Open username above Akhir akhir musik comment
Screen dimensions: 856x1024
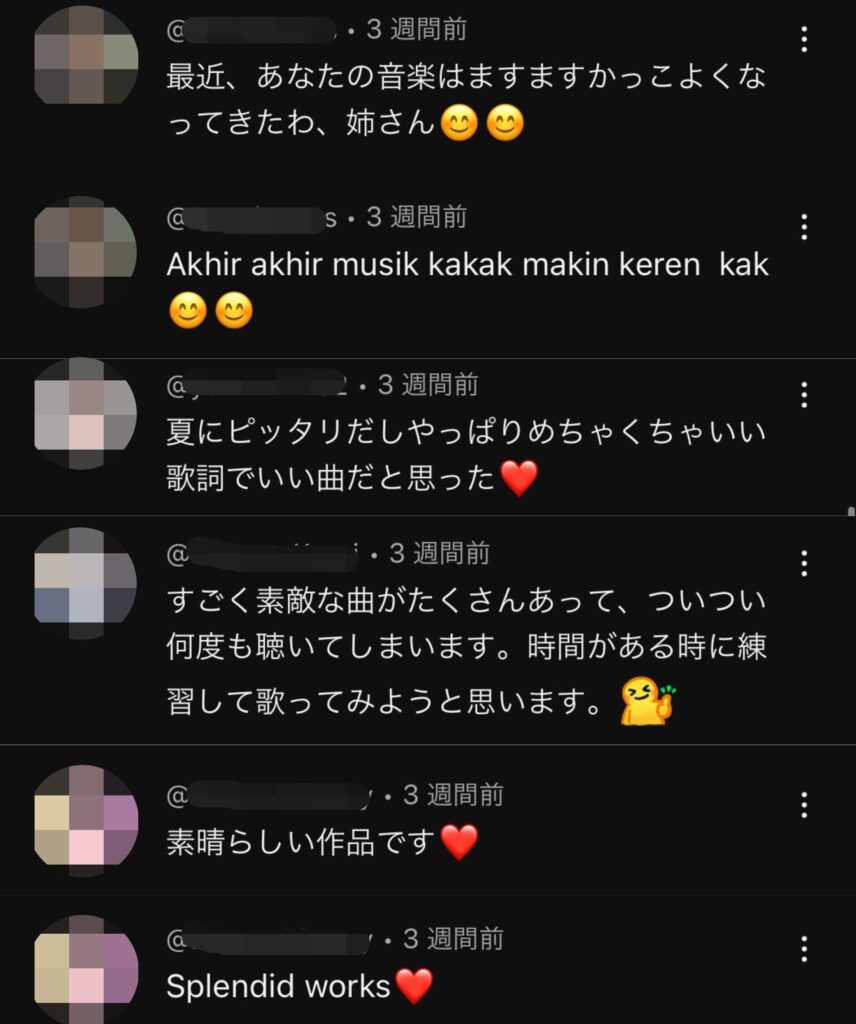pos(252,218)
